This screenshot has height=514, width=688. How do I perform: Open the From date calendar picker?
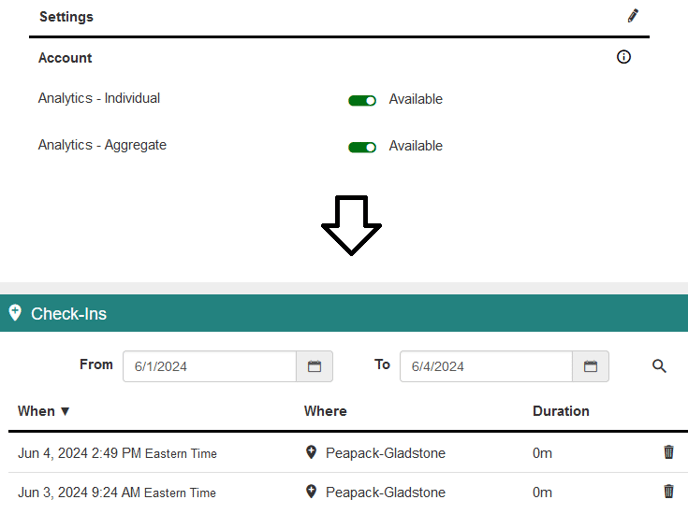coord(314,366)
